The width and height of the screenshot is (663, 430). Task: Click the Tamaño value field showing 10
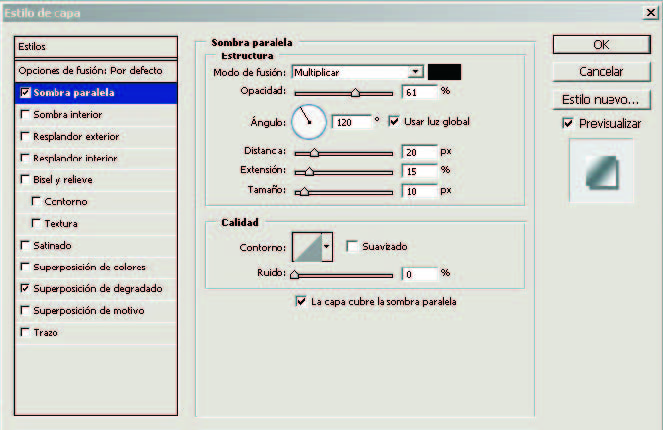419,191
